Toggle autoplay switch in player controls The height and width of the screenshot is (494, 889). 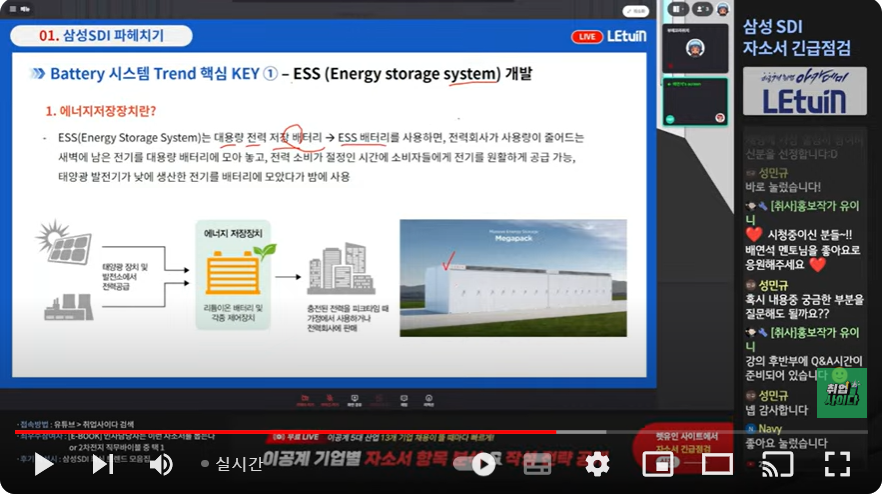(483, 464)
